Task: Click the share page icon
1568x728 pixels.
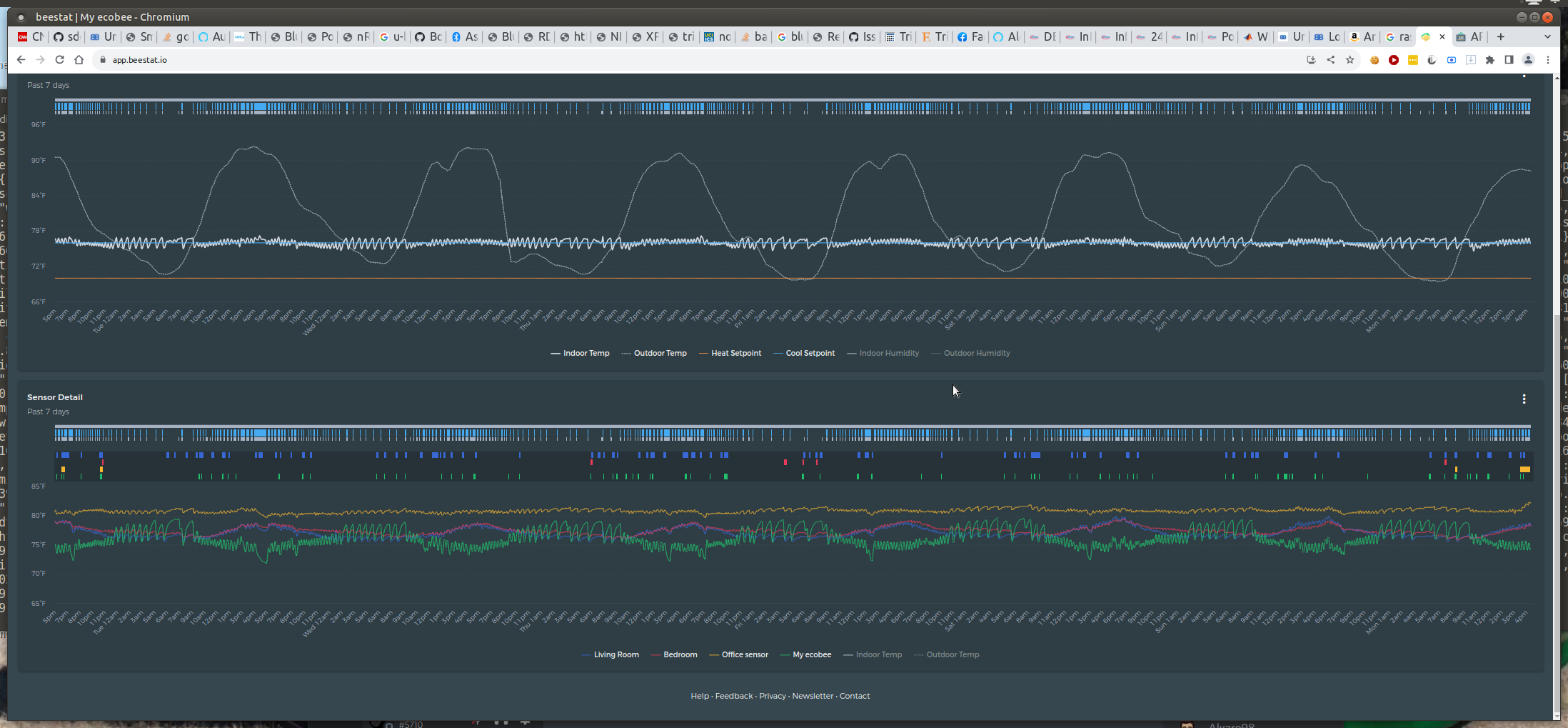Action: point(1330,60)
